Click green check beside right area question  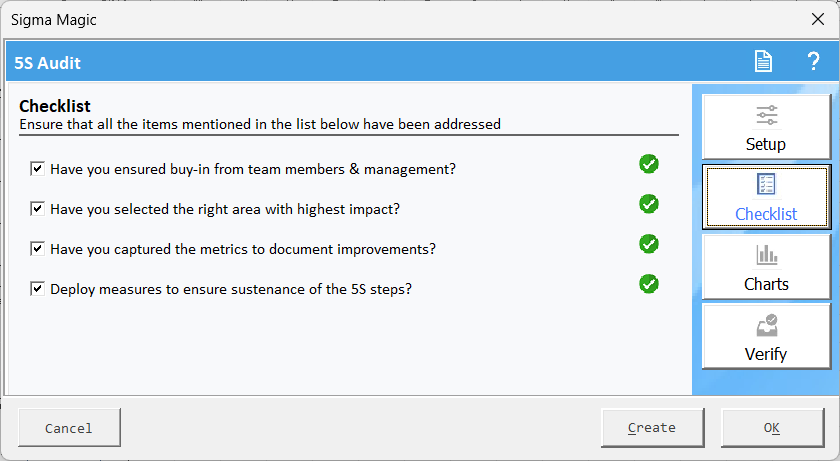(x=649, y=204)
